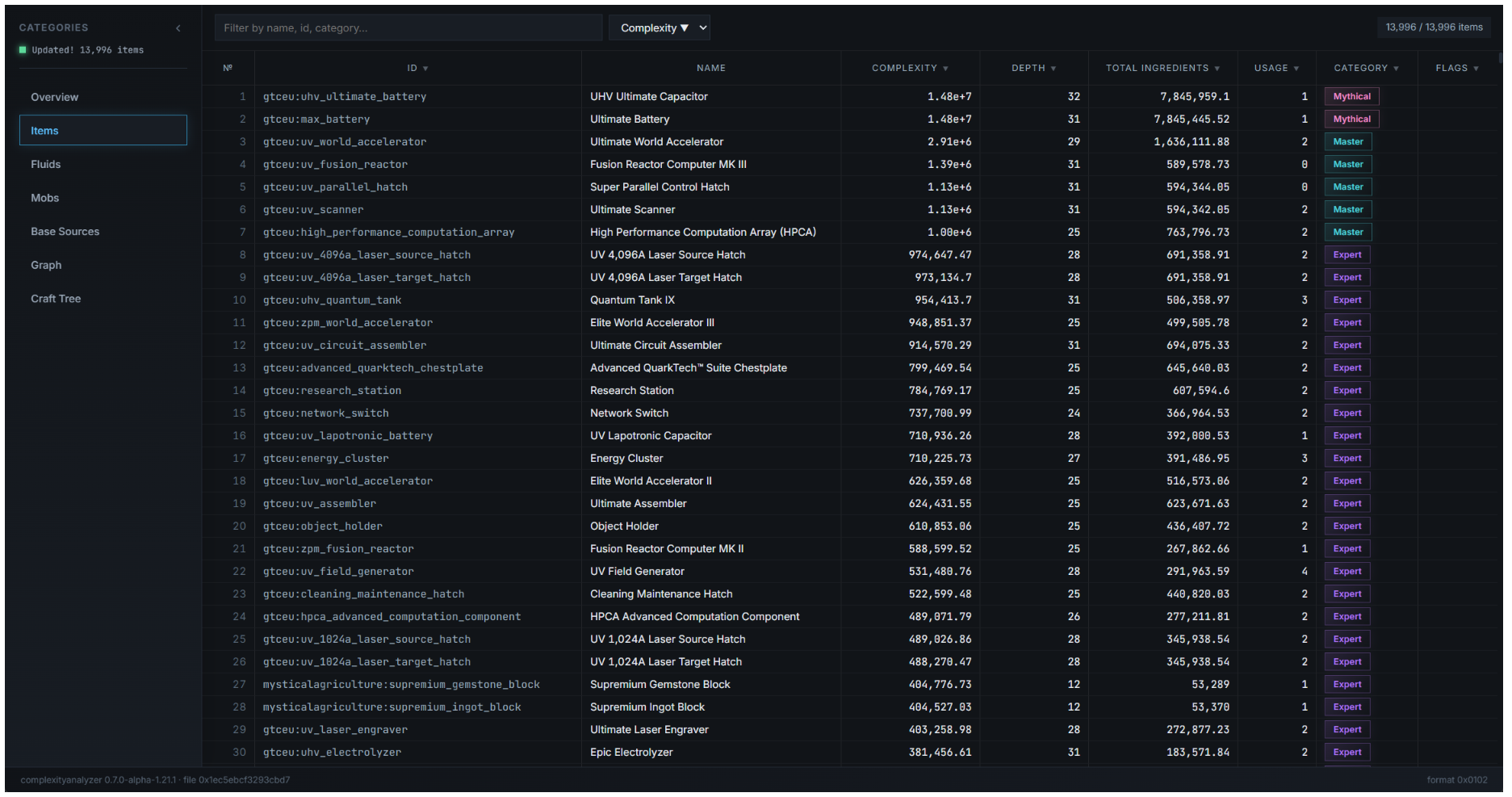The image size is (1512, 797).
Task: Focus the filter by name search field
Action: 408,28
